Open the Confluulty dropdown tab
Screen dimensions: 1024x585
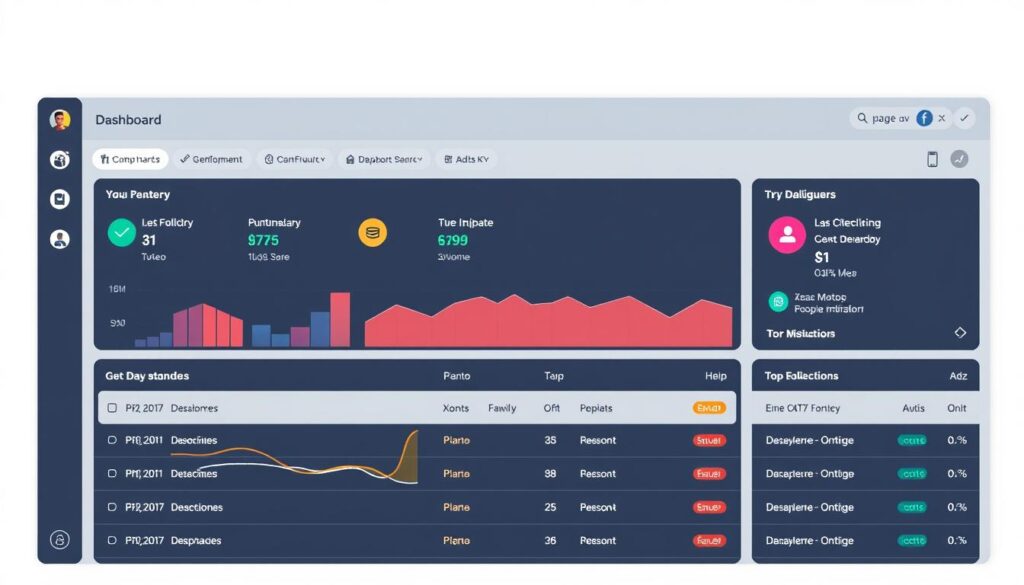coord(295,159)
